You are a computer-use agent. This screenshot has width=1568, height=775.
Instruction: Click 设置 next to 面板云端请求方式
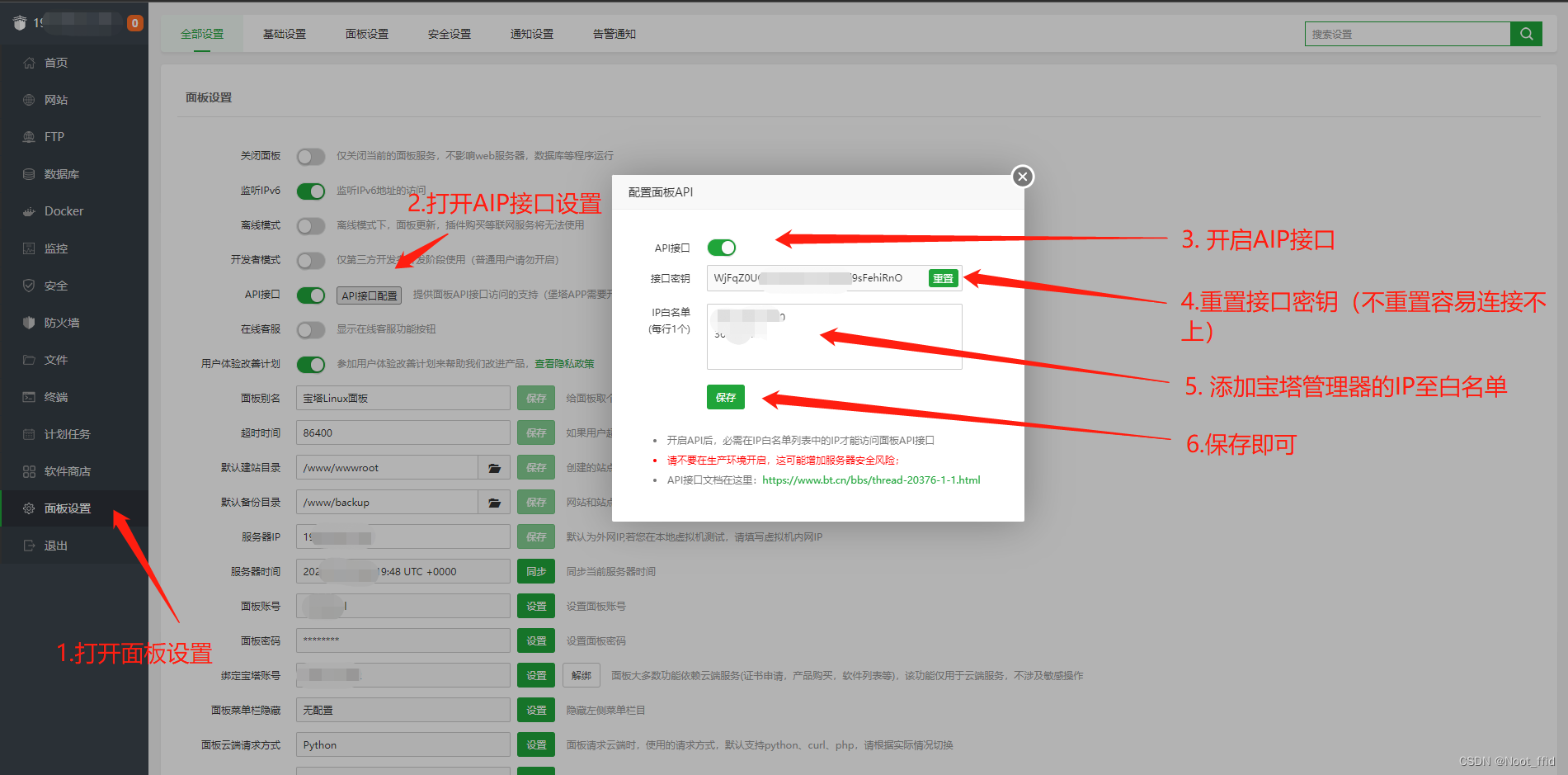point(536,745)
